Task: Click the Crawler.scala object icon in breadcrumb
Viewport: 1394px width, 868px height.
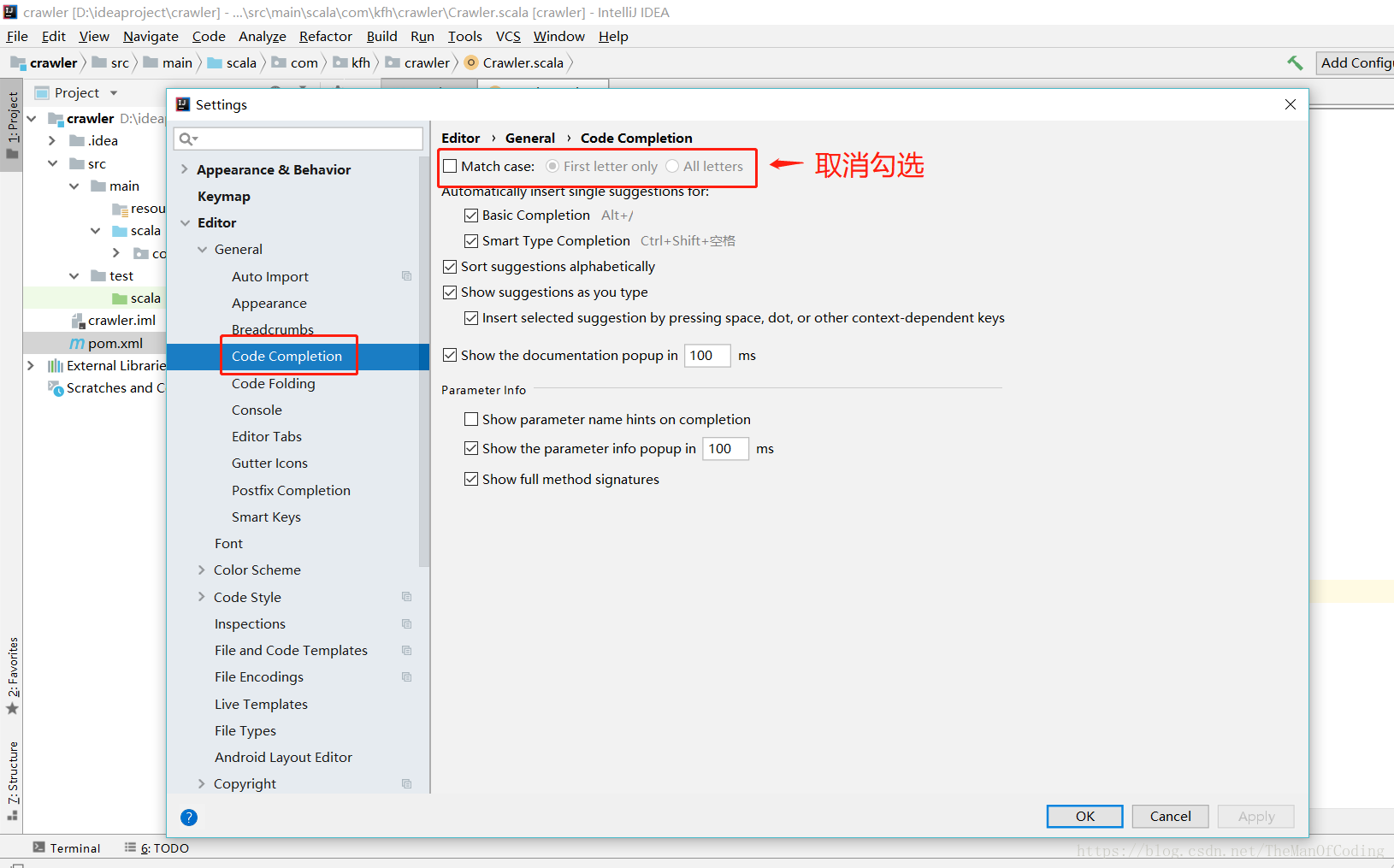Action: click(471, 62)
